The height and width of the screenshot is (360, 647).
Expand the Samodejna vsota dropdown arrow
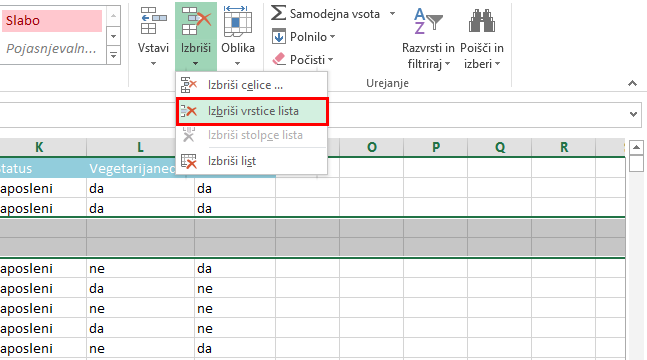point(392,14)
